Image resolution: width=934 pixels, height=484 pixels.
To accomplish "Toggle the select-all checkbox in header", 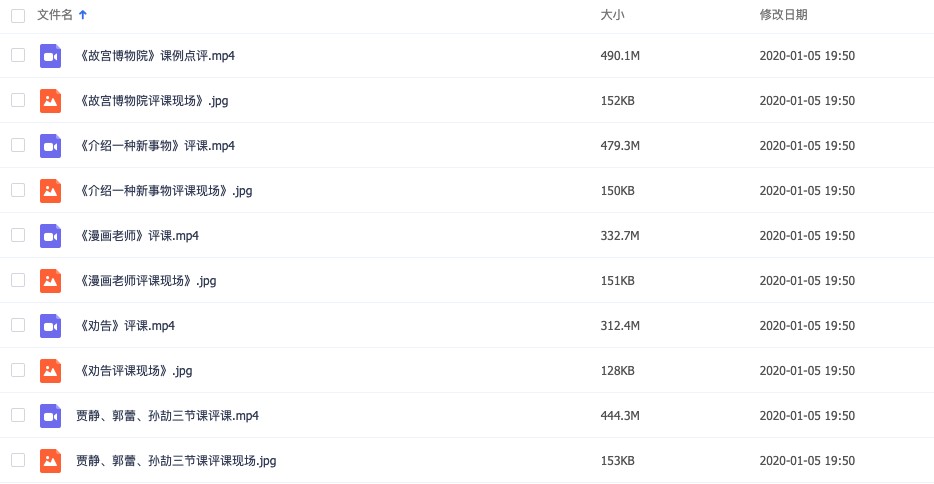I will (x=18, y=15).
